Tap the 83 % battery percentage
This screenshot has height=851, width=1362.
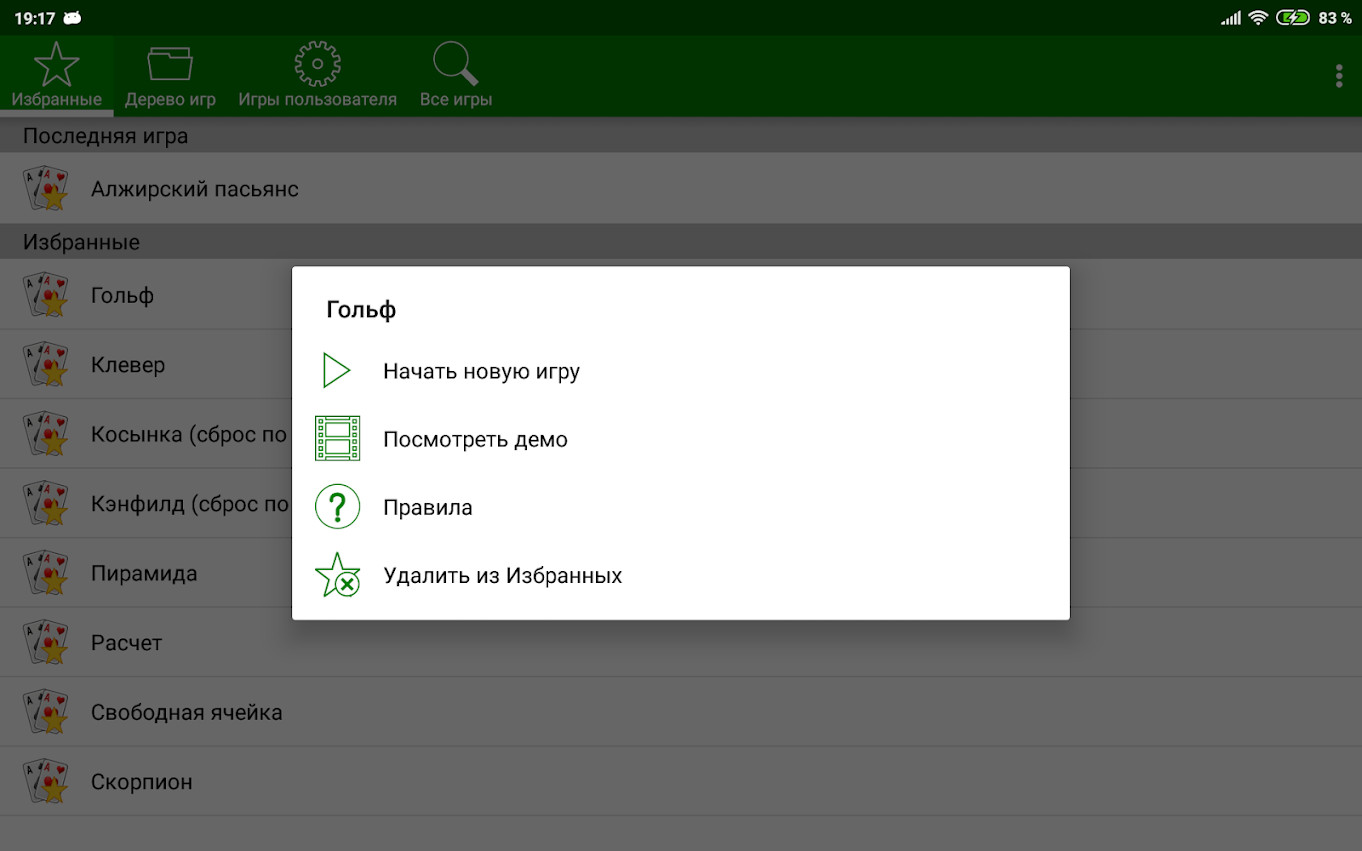point(1335,18)
